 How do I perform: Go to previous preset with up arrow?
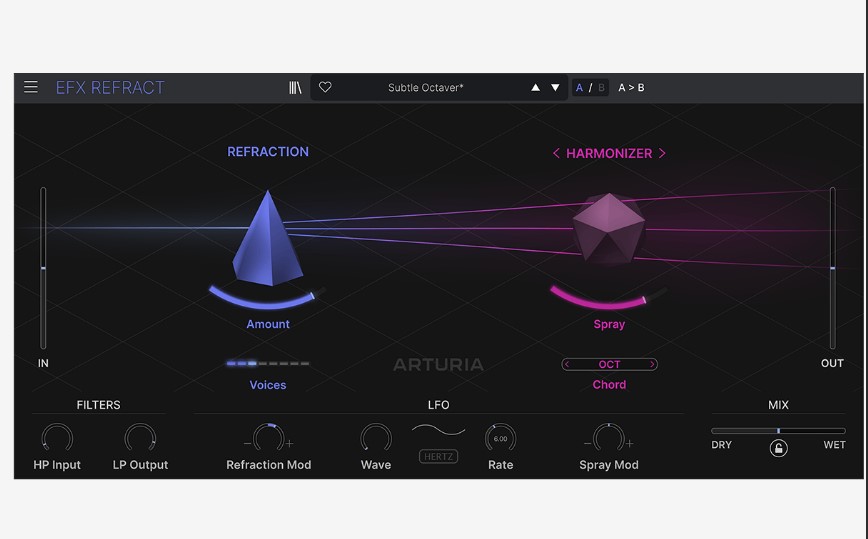535,87
